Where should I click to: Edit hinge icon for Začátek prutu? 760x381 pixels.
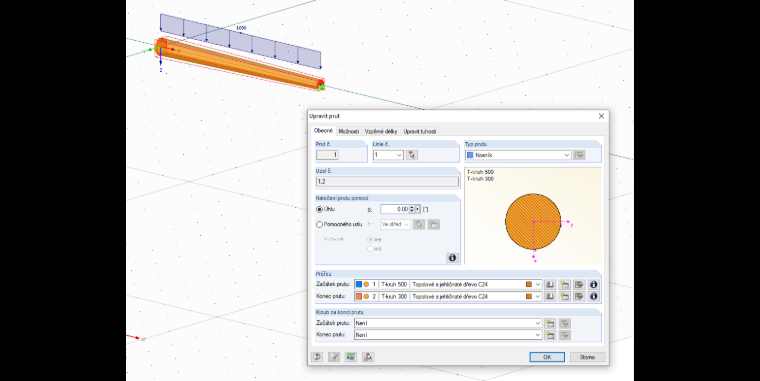(x=564, y=323)
